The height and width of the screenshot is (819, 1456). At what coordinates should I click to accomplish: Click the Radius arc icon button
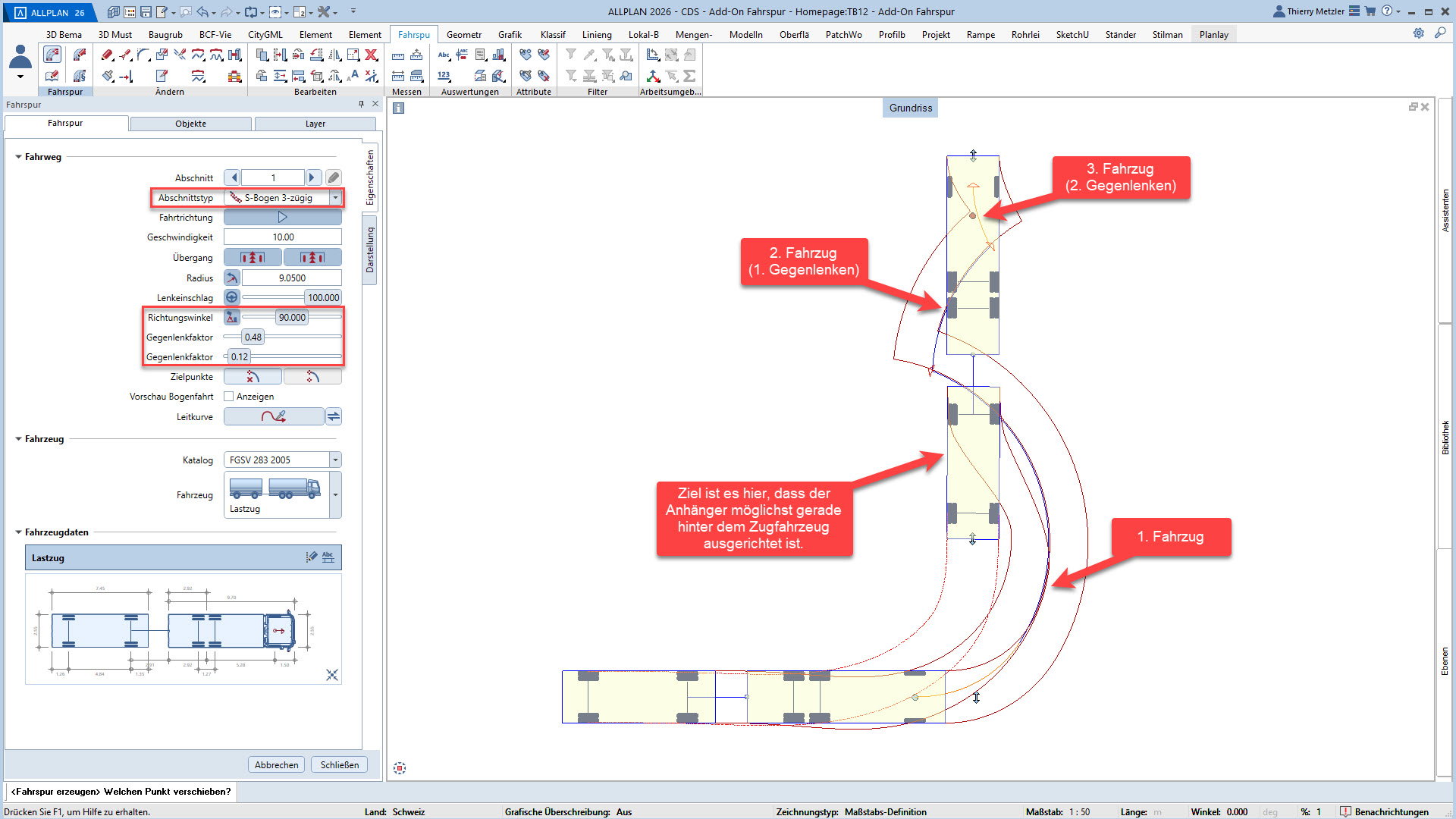coord(232,278)
